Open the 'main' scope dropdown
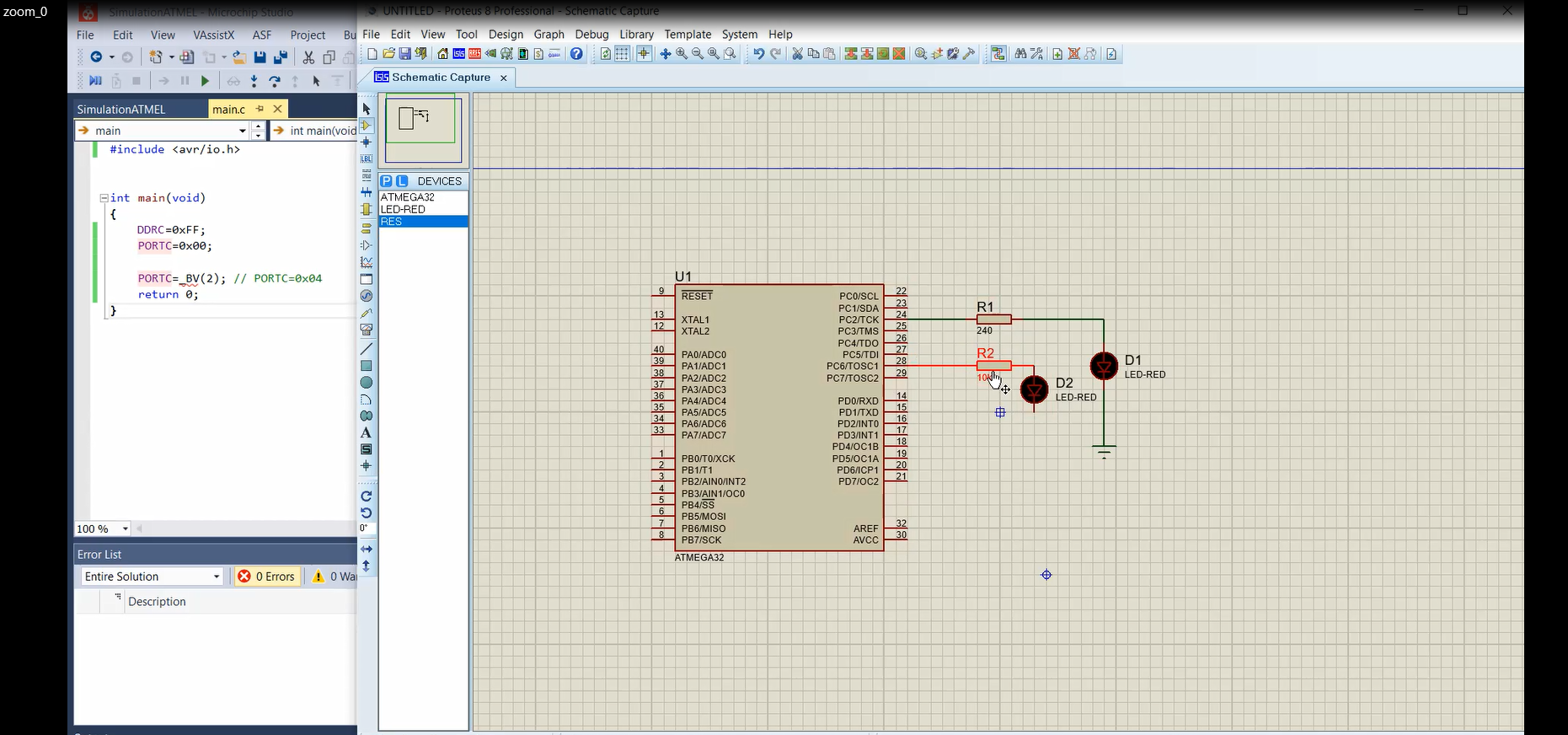This screenshot has height=735, width=1568. coord(242,131)
